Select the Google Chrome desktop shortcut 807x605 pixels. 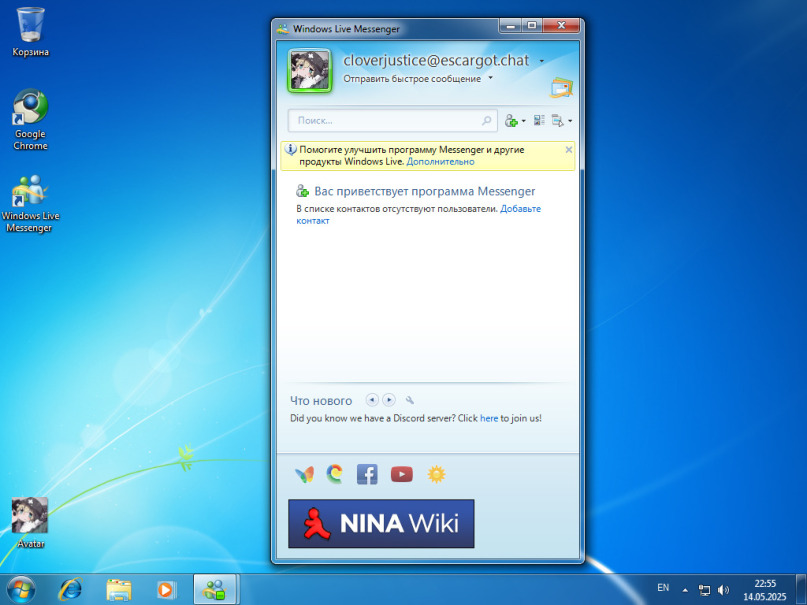click(30, 119)
